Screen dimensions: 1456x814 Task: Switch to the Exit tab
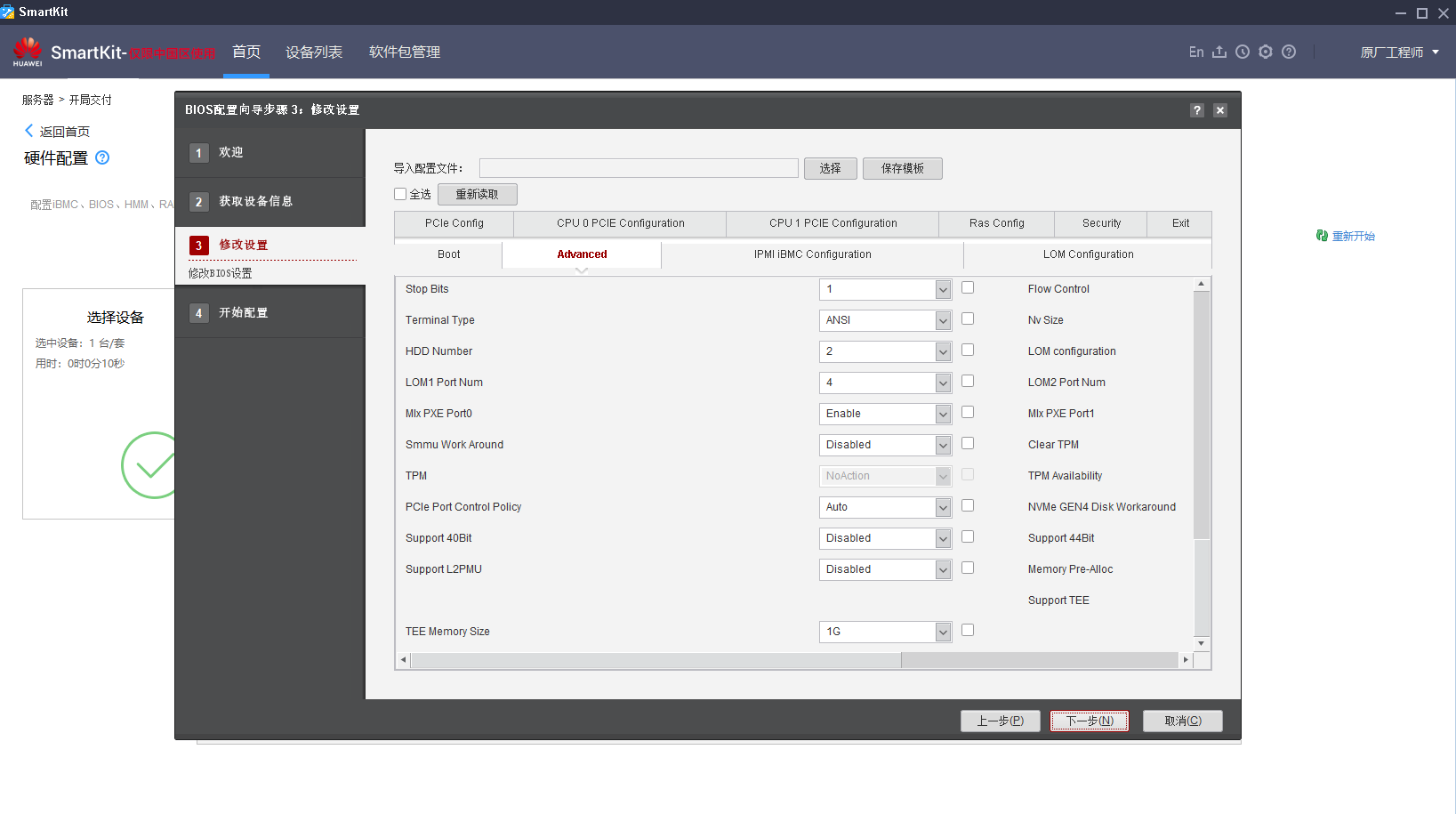coord(1180,223)
